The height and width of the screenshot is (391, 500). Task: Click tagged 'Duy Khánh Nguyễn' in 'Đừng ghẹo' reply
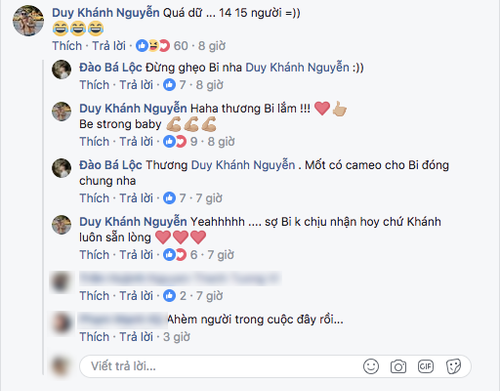(x=297, y=67)
